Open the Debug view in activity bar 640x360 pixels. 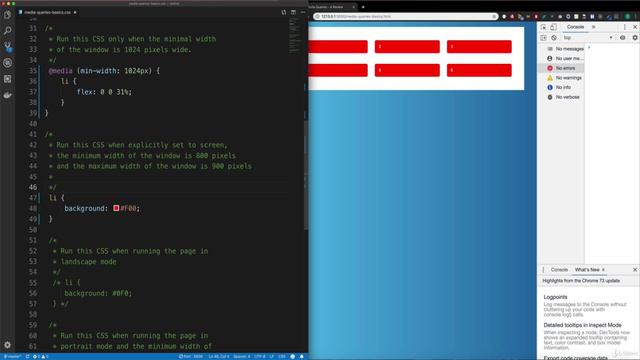(x=7, y=62)
